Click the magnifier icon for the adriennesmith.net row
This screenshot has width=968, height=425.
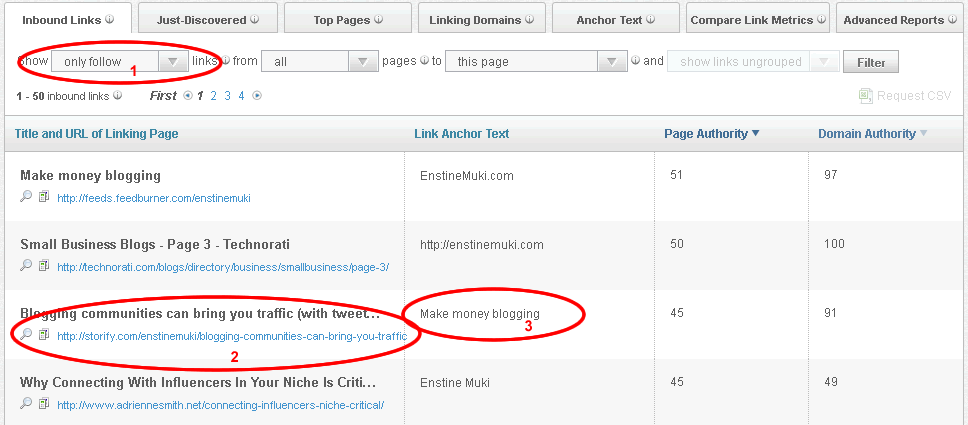click(x=26, y=403)
